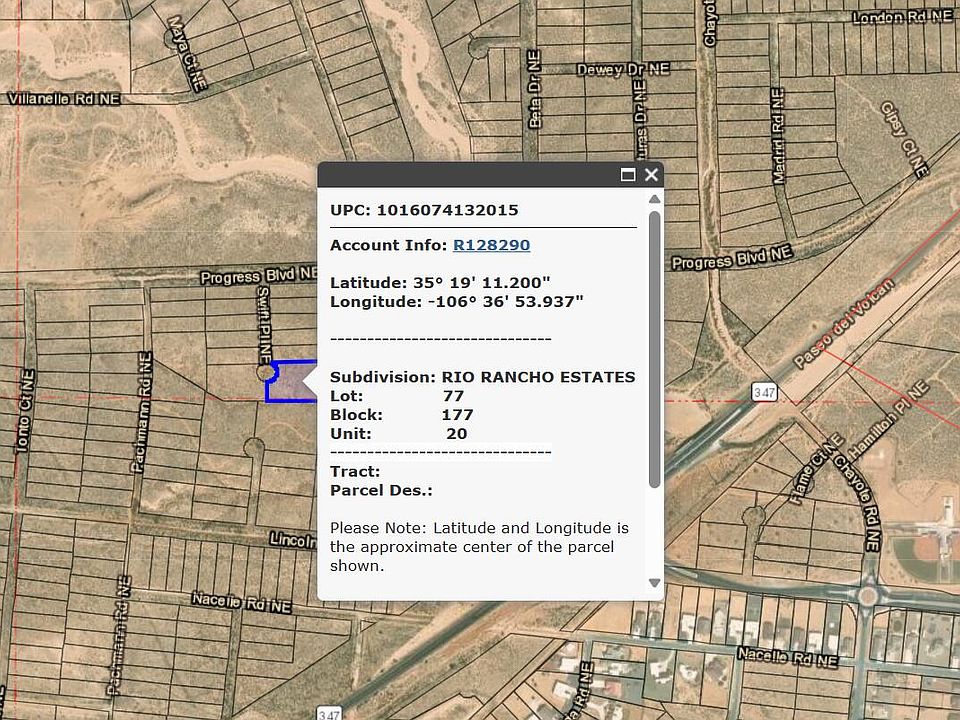Image resolution: width=960 pixels, height=720 pixels.
Task: Click the roundabout on Chayote Rd NE
Action: (866, 596)
